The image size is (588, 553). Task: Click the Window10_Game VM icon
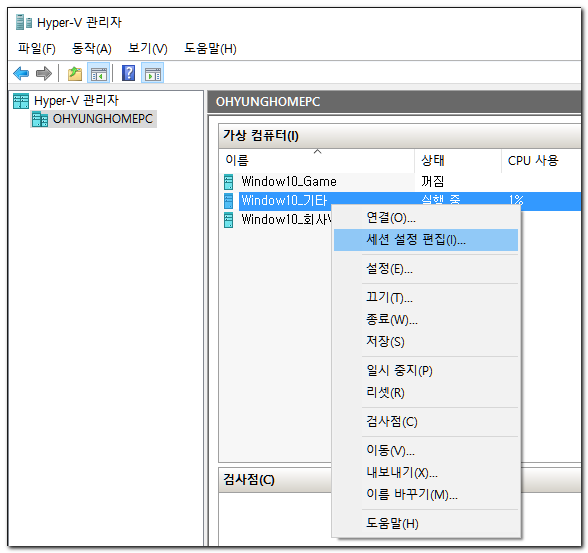(x=228, y=181)
